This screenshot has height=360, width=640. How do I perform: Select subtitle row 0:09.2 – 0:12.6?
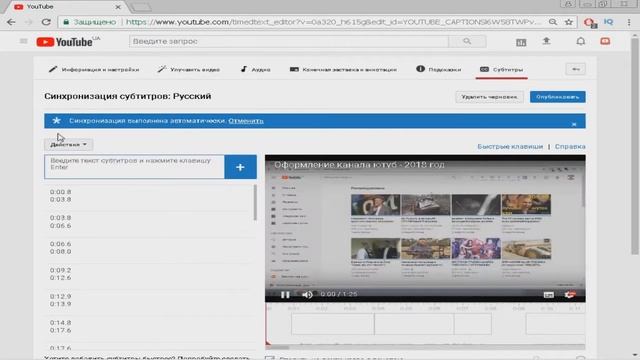pyautogui.click(x=149, y=274)
